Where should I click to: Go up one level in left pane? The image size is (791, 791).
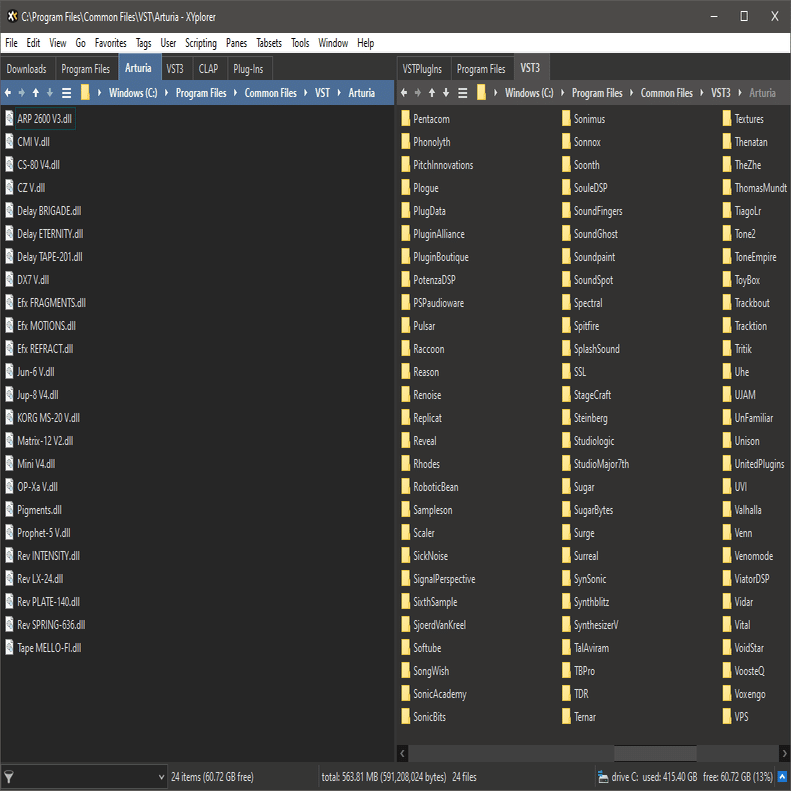coord(35,93)
